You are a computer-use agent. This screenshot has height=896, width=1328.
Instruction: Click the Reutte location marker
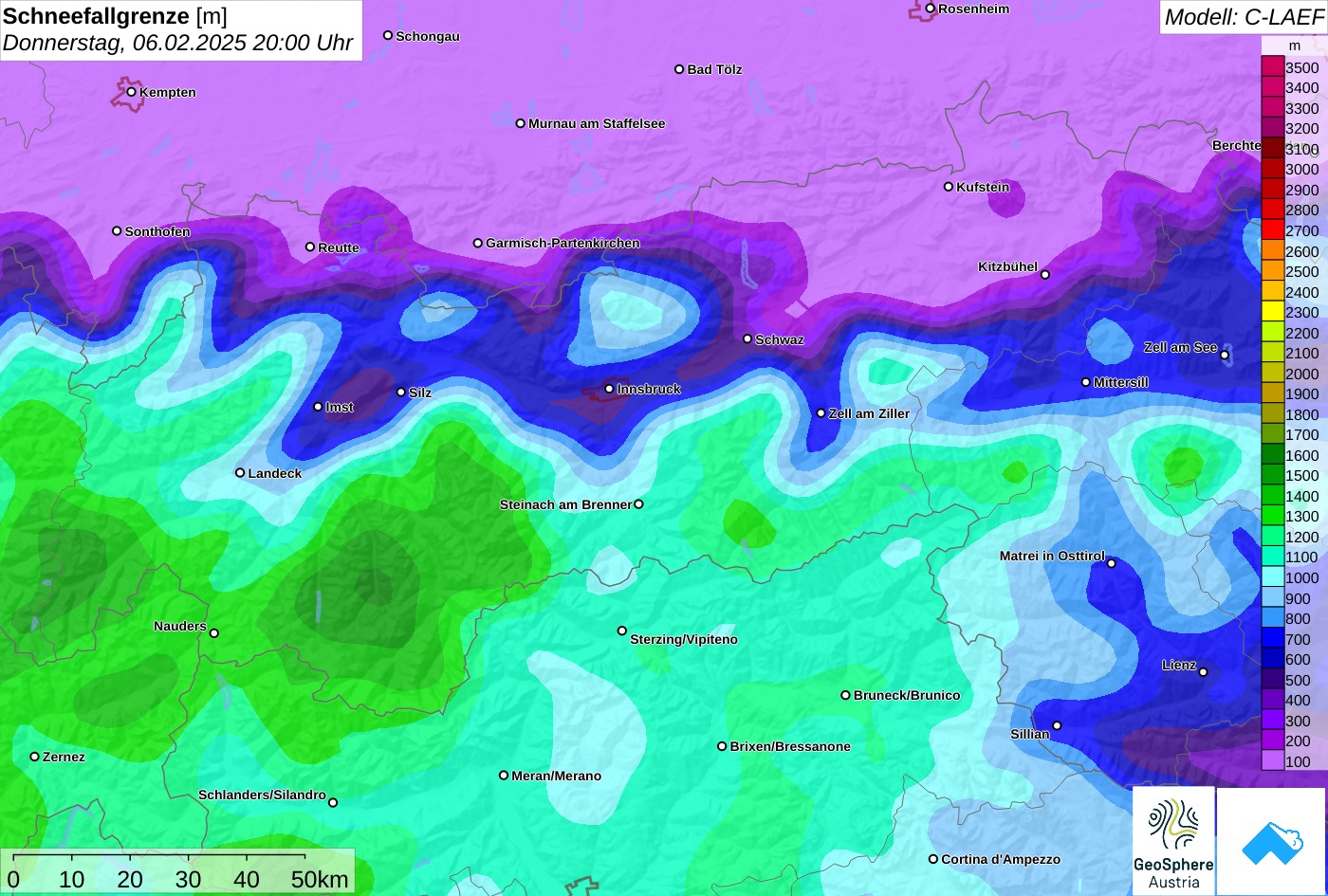[310, 247]
